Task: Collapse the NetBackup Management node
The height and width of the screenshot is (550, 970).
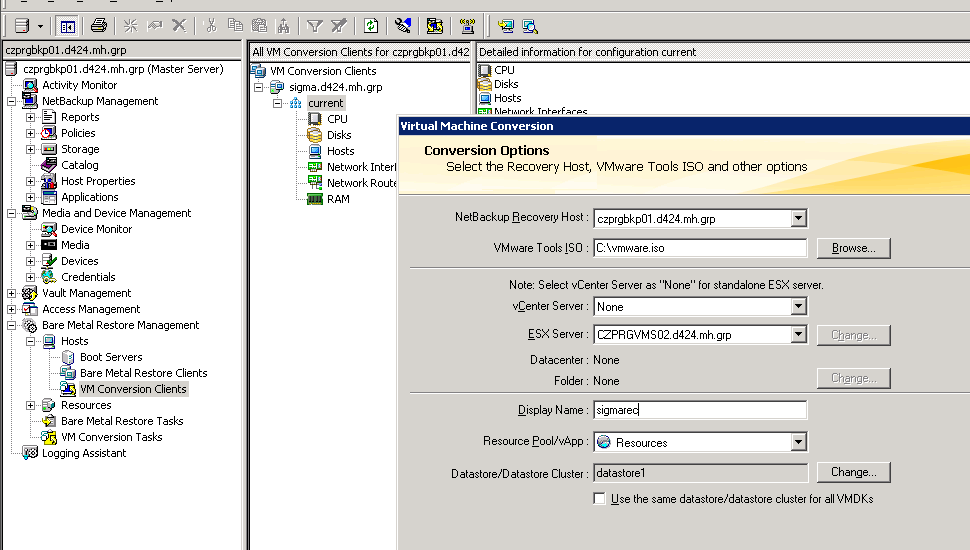Action: (x=11, y=101)
